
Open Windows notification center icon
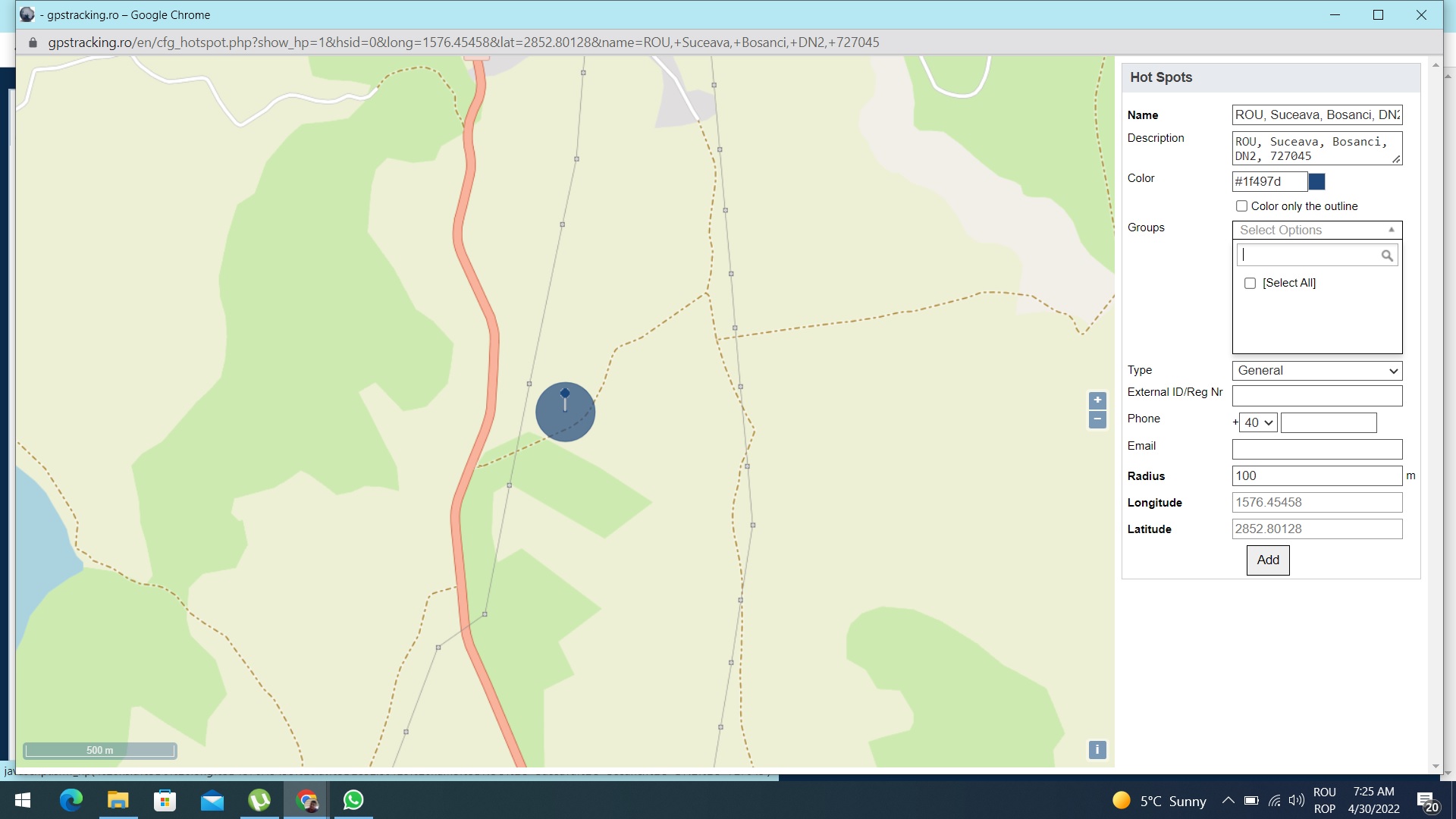coord(1426,801)
